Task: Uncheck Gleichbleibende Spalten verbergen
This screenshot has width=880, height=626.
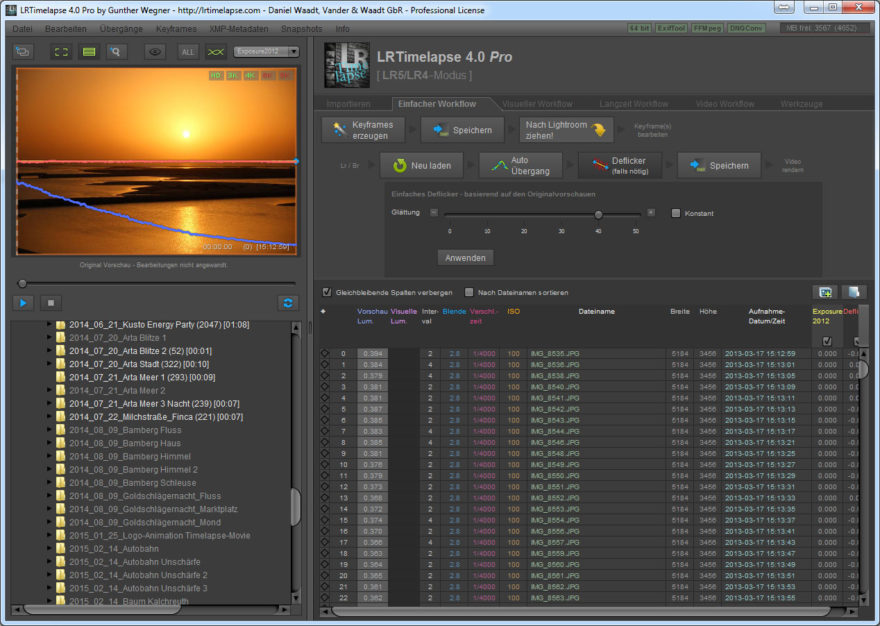Action: point(327,292)
